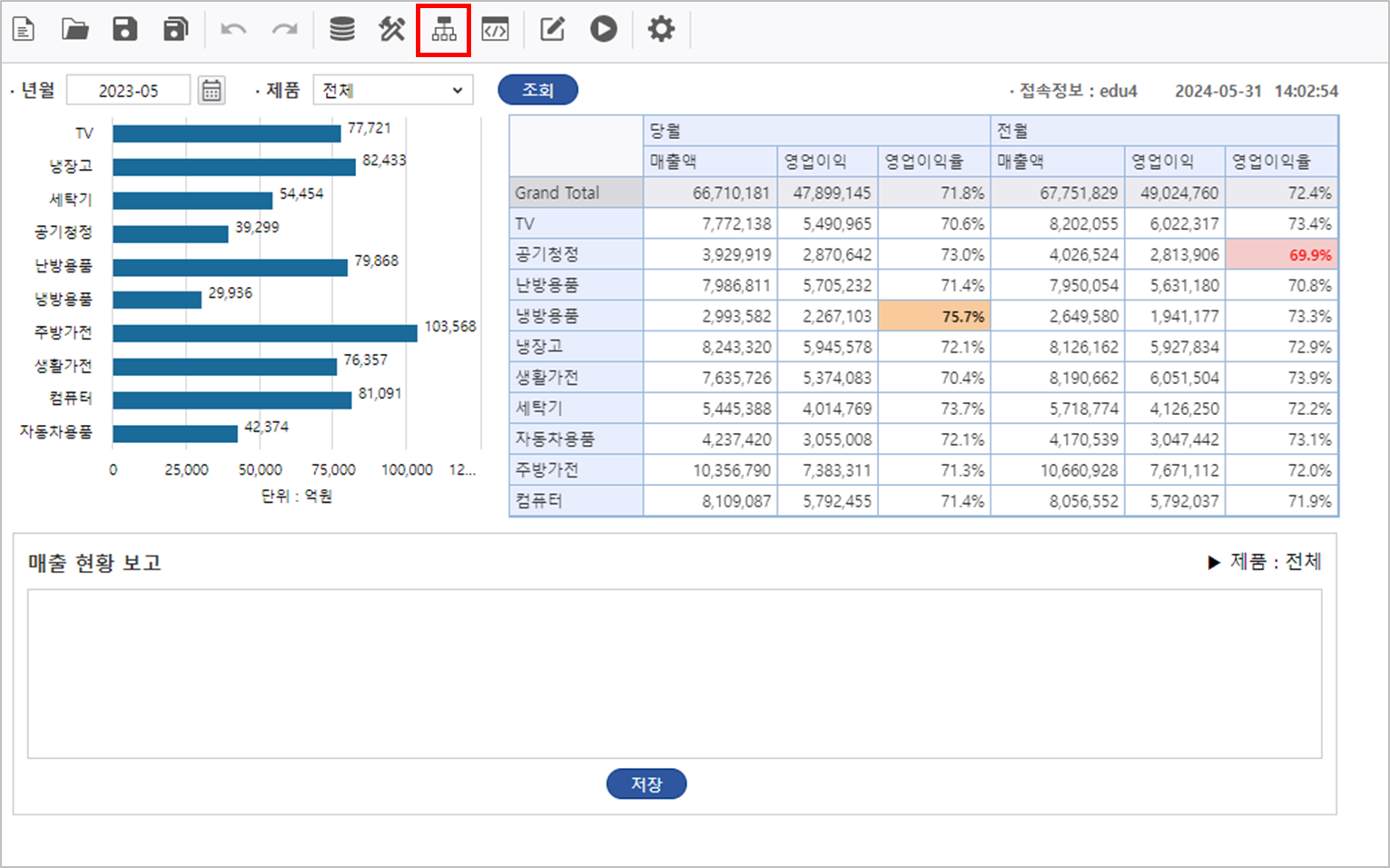Click the 당월 column group header
This screenshot has width=1390, height=868.
[x=817, y=131]
